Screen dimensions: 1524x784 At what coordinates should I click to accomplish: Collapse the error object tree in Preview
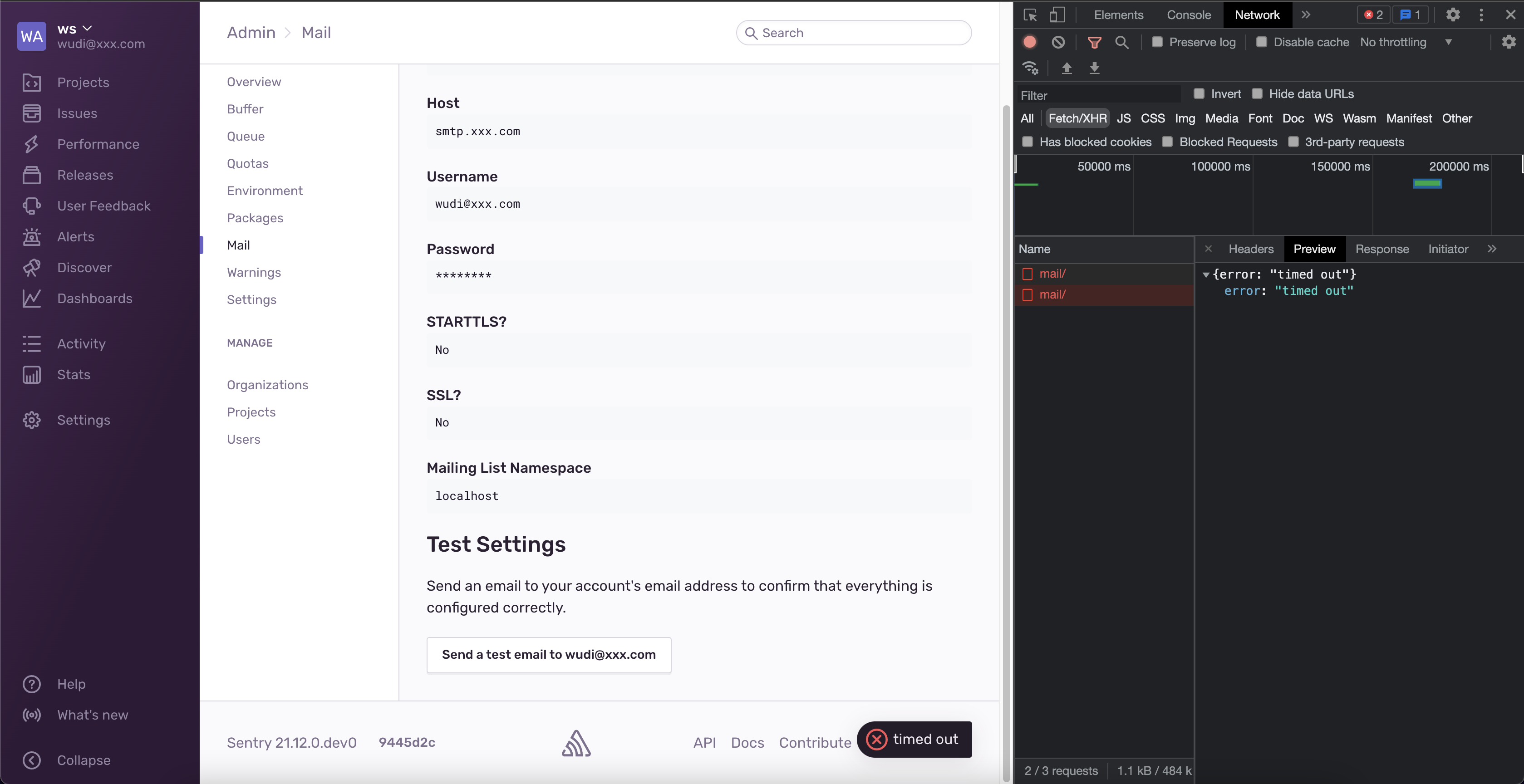(x=1206, y=274)
